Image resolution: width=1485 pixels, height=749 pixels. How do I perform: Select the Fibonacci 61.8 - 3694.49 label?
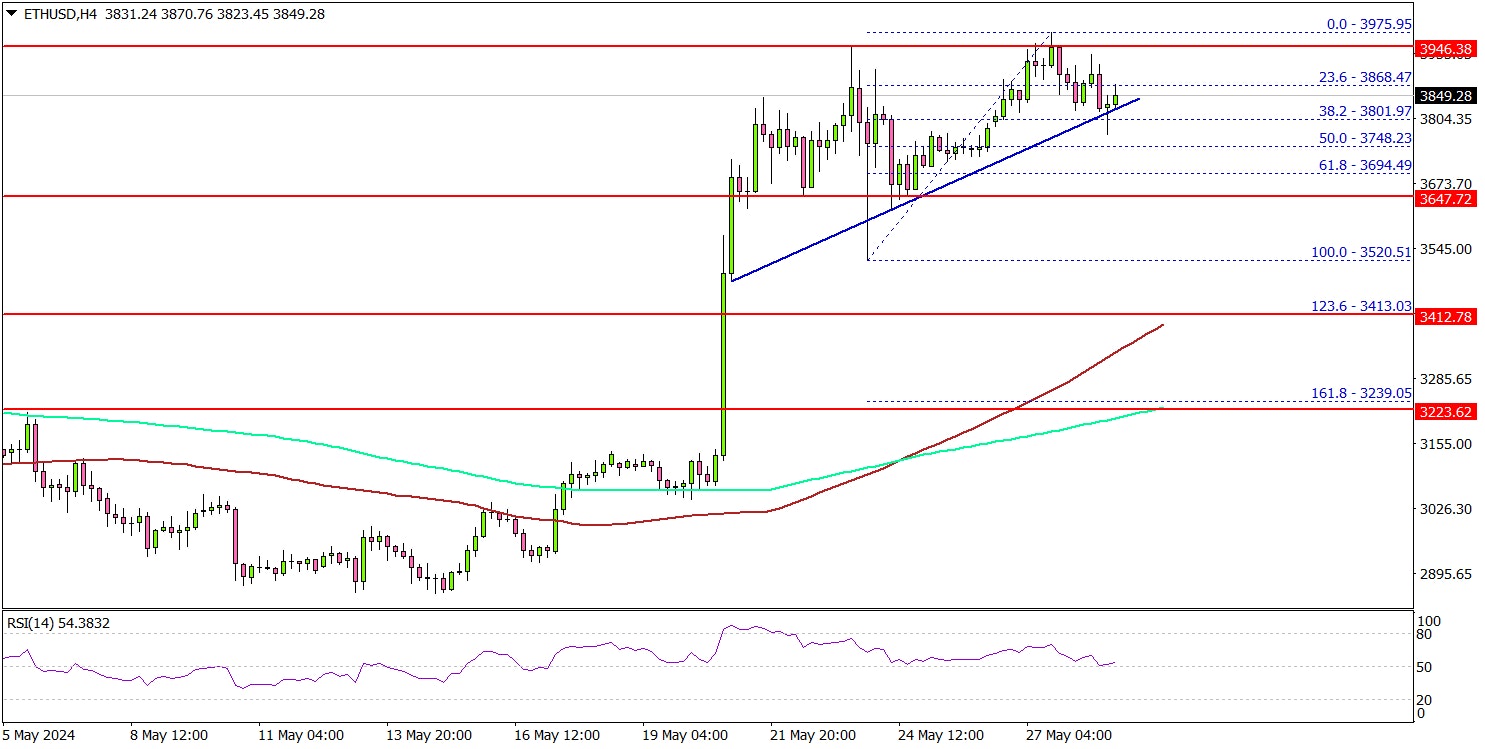pyautogui.click(x=1361, y=165)
